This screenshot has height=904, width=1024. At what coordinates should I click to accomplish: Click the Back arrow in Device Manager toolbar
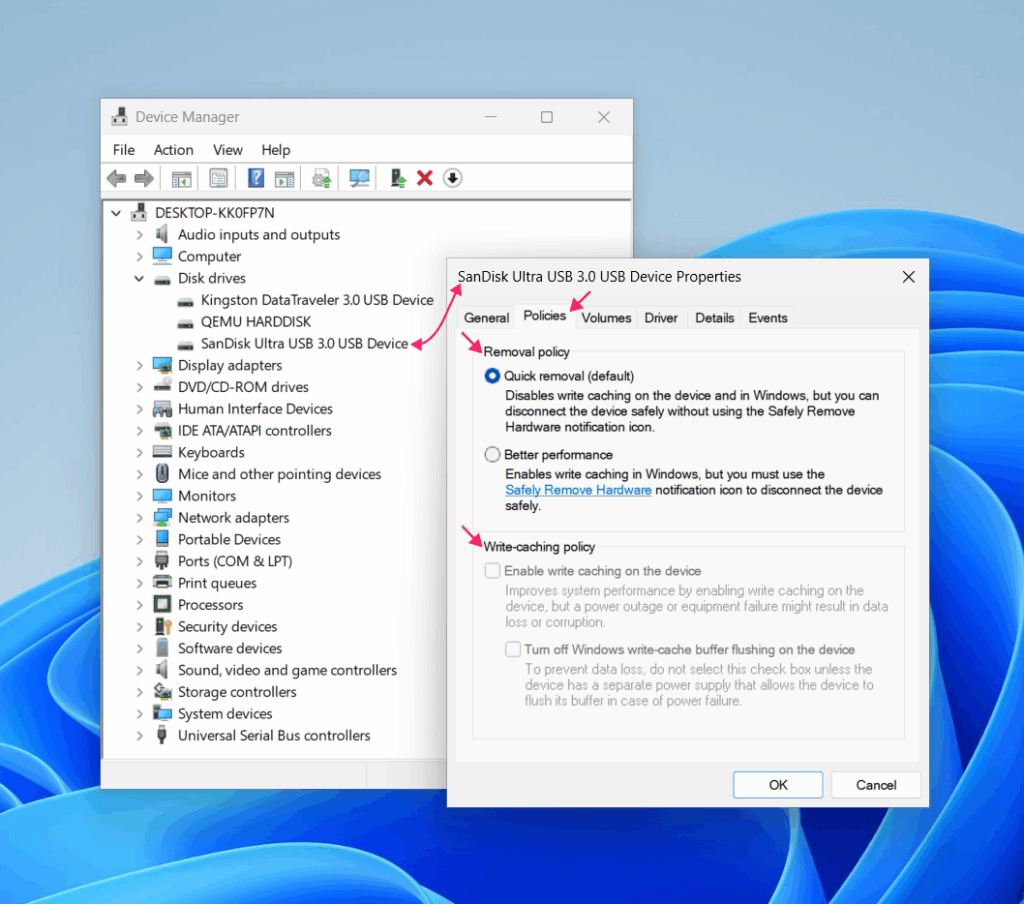coord(117,178)
